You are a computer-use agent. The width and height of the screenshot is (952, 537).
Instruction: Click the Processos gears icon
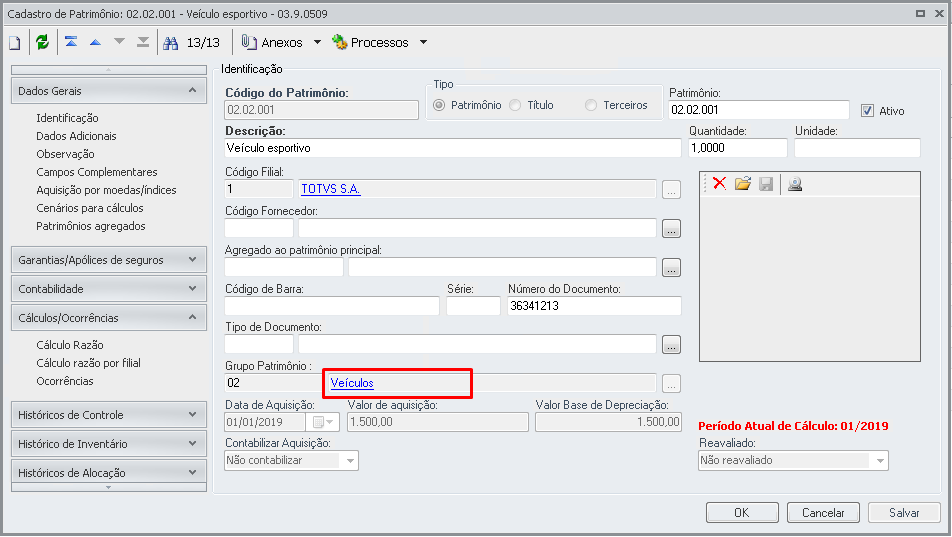[x=339, y=42]
